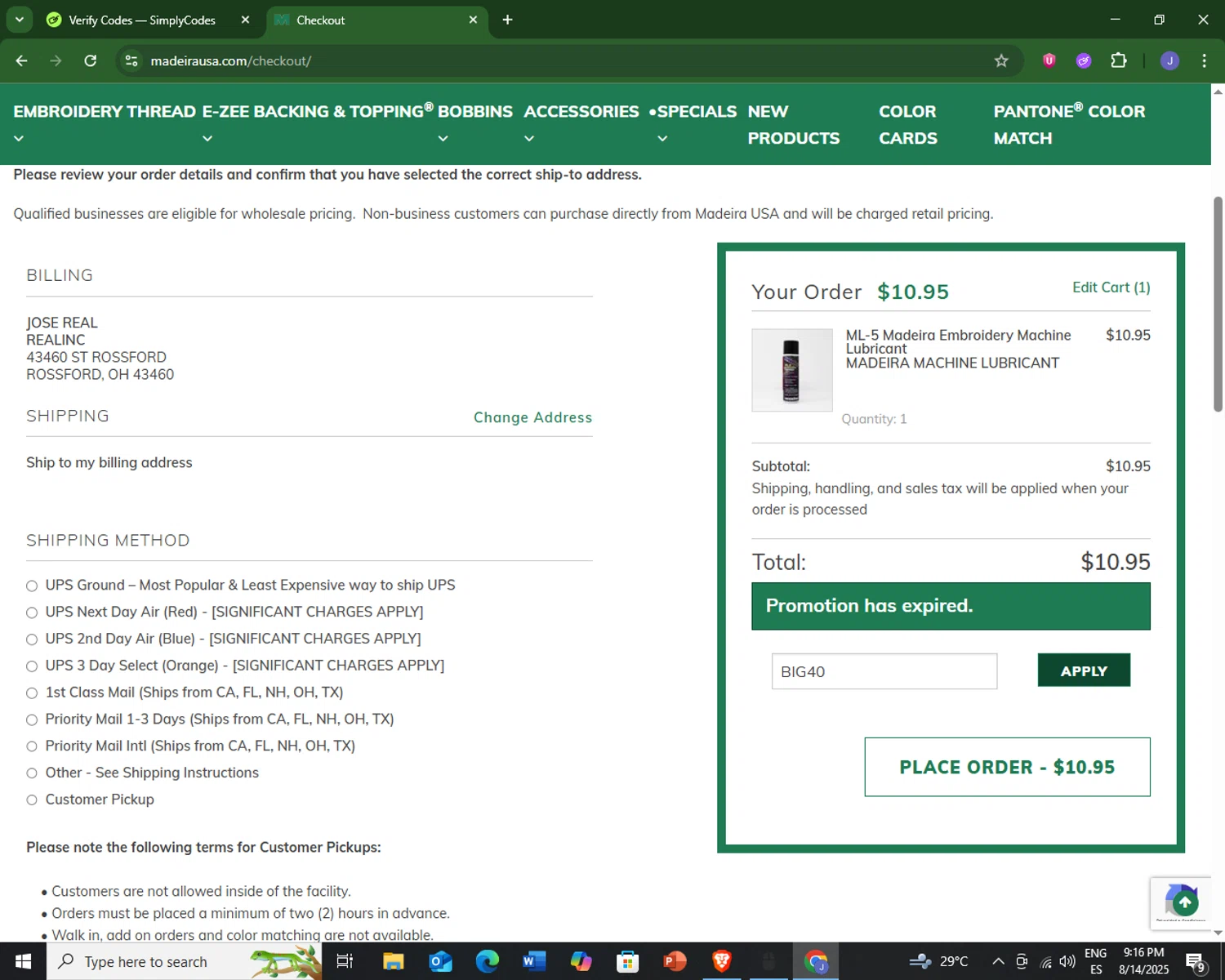Viewport: 1225px width, 980px height.
Task: Expand the Specials menu chevron
Action: tap(662, 139)
